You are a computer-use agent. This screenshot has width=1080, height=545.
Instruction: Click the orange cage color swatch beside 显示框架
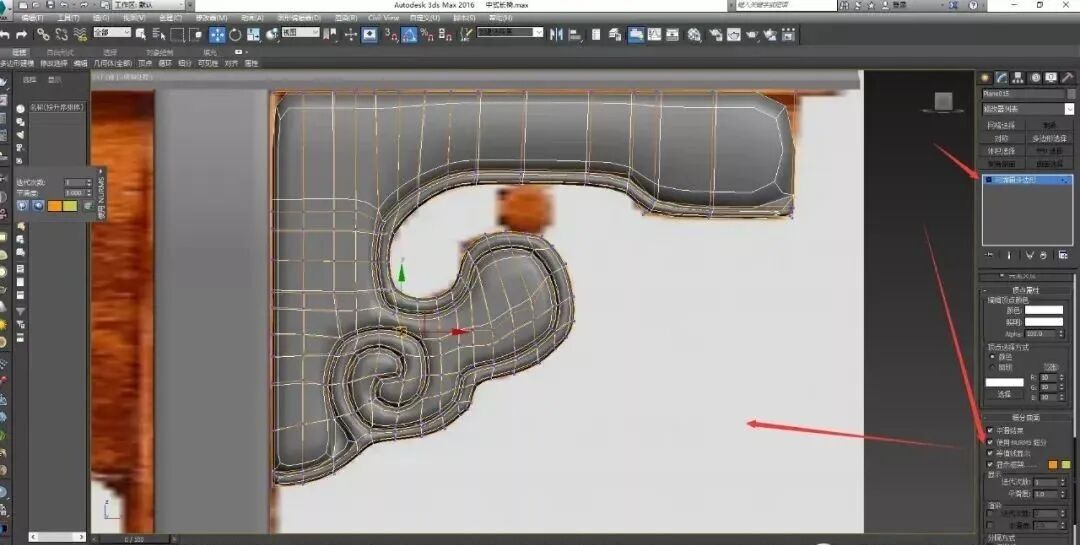pos(1053,465)
